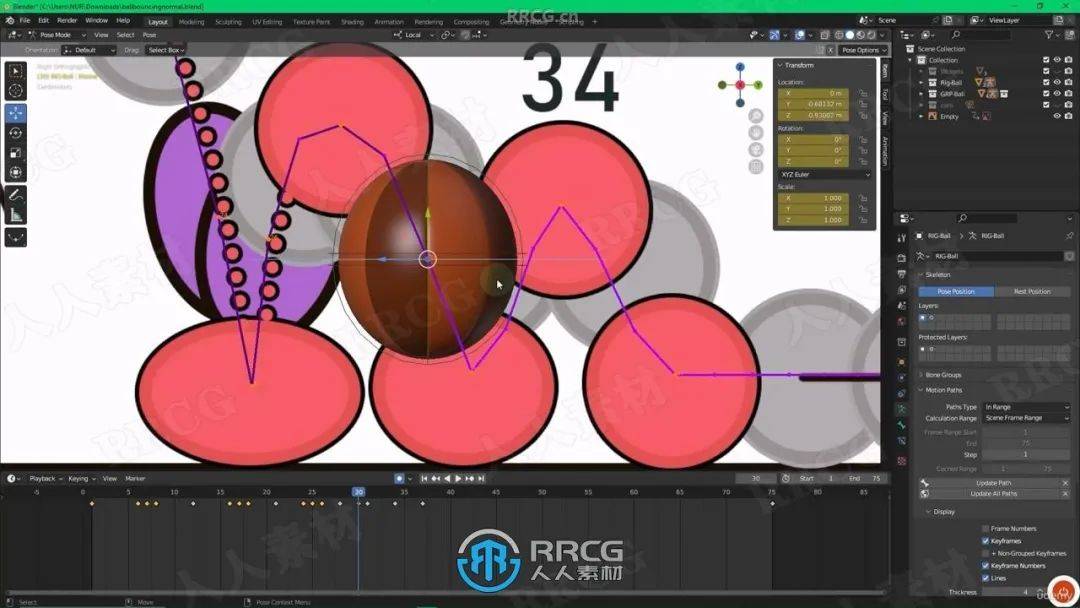This screenshot has height=608, width=1080.
Task: Click the Update Path button
Action: tap(992, 483)
